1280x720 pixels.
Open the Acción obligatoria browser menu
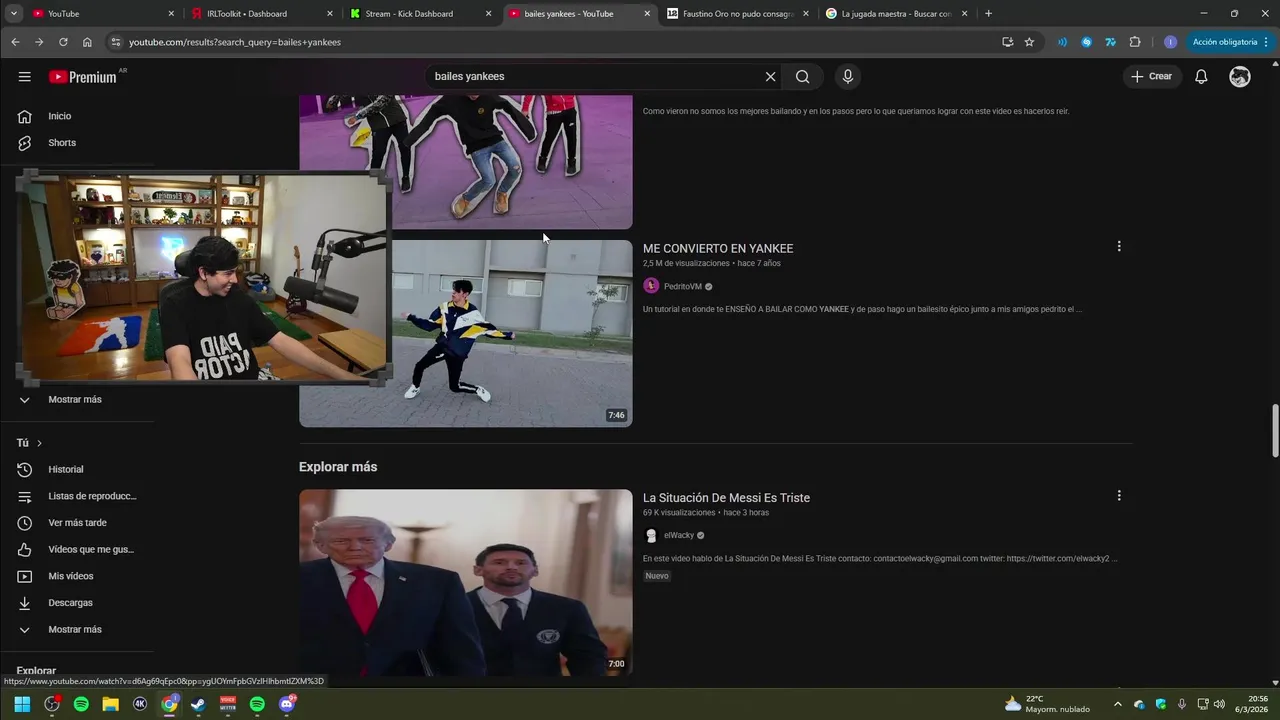1230,42
